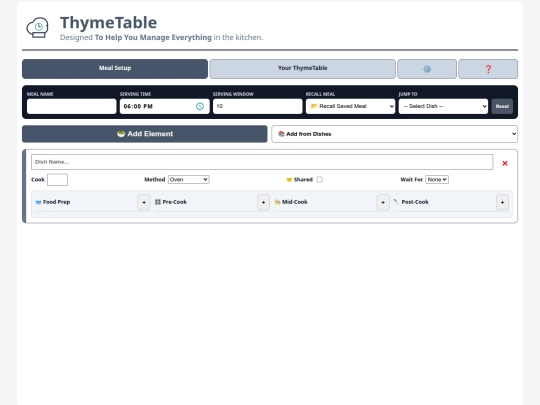Add a Food Prep step with plus
The width and height of the screenshot is (540, 405).
[x=144, y=202]
